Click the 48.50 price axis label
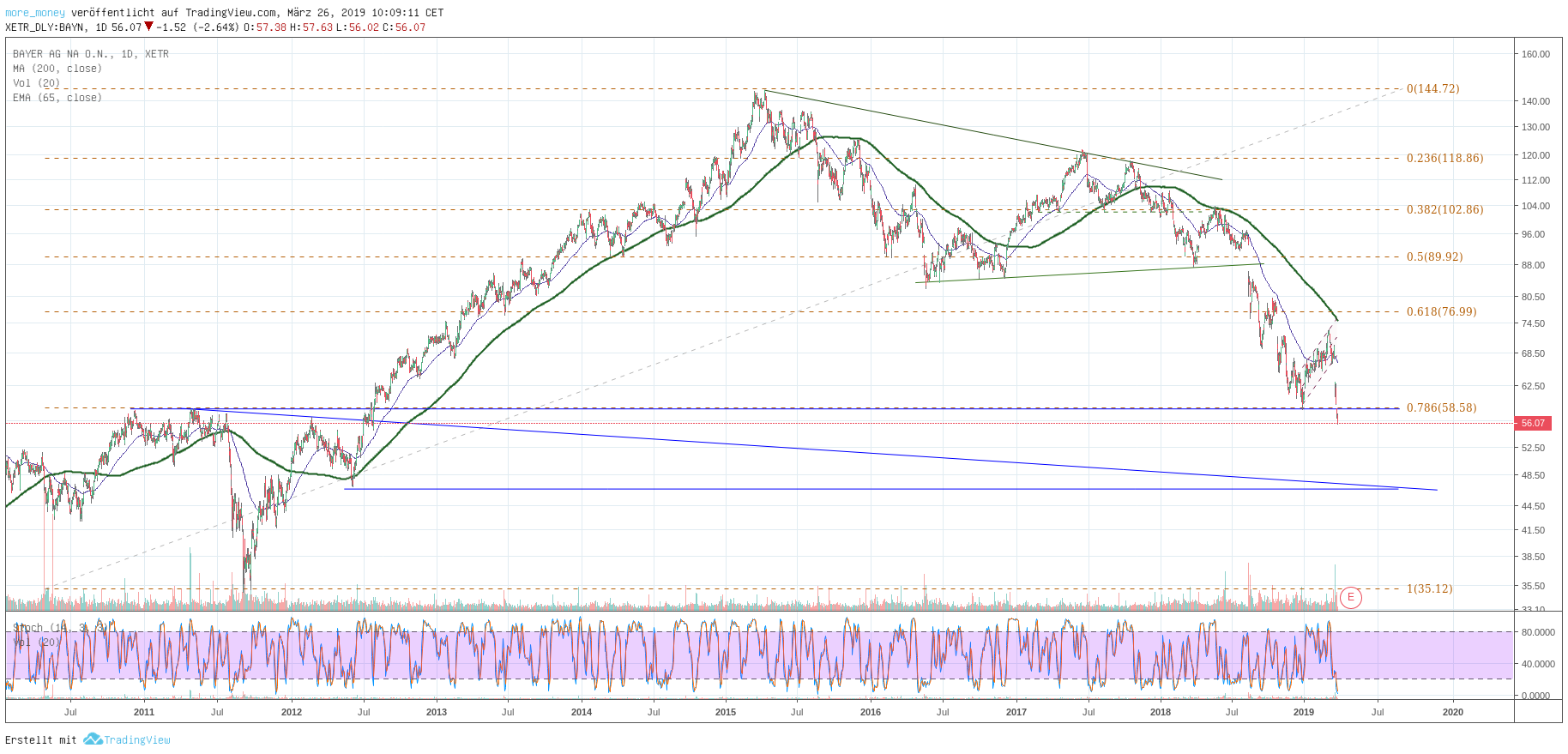The height and width of the screenshot is (754, 1568). [1533, 475]
